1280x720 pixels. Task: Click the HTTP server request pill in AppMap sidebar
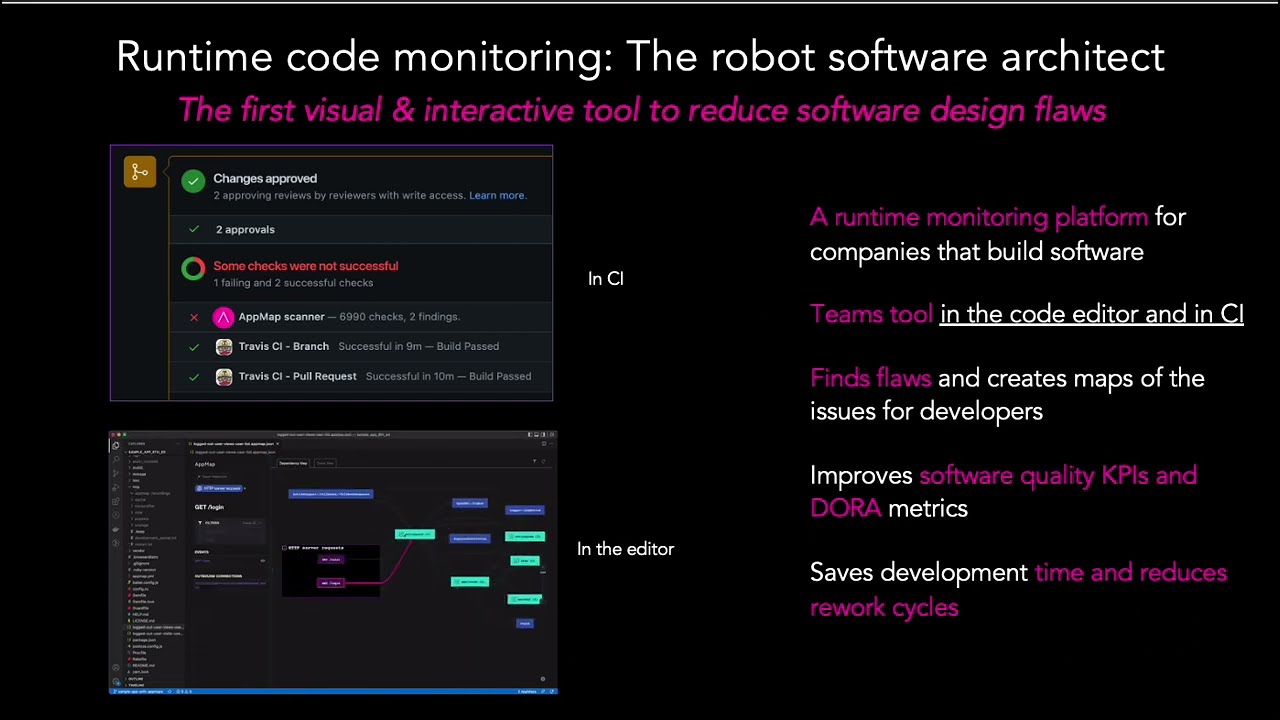pyautogui.click(x=219, y=488)
